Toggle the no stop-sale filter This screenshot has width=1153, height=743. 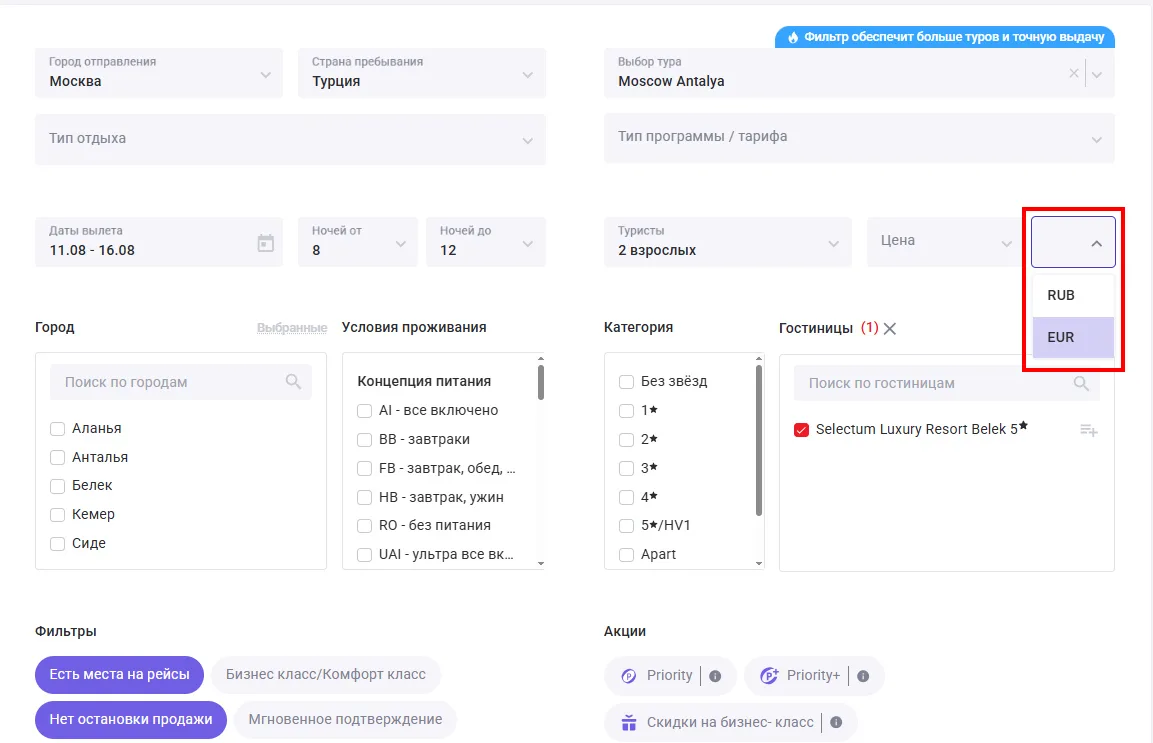coord(131,719)
